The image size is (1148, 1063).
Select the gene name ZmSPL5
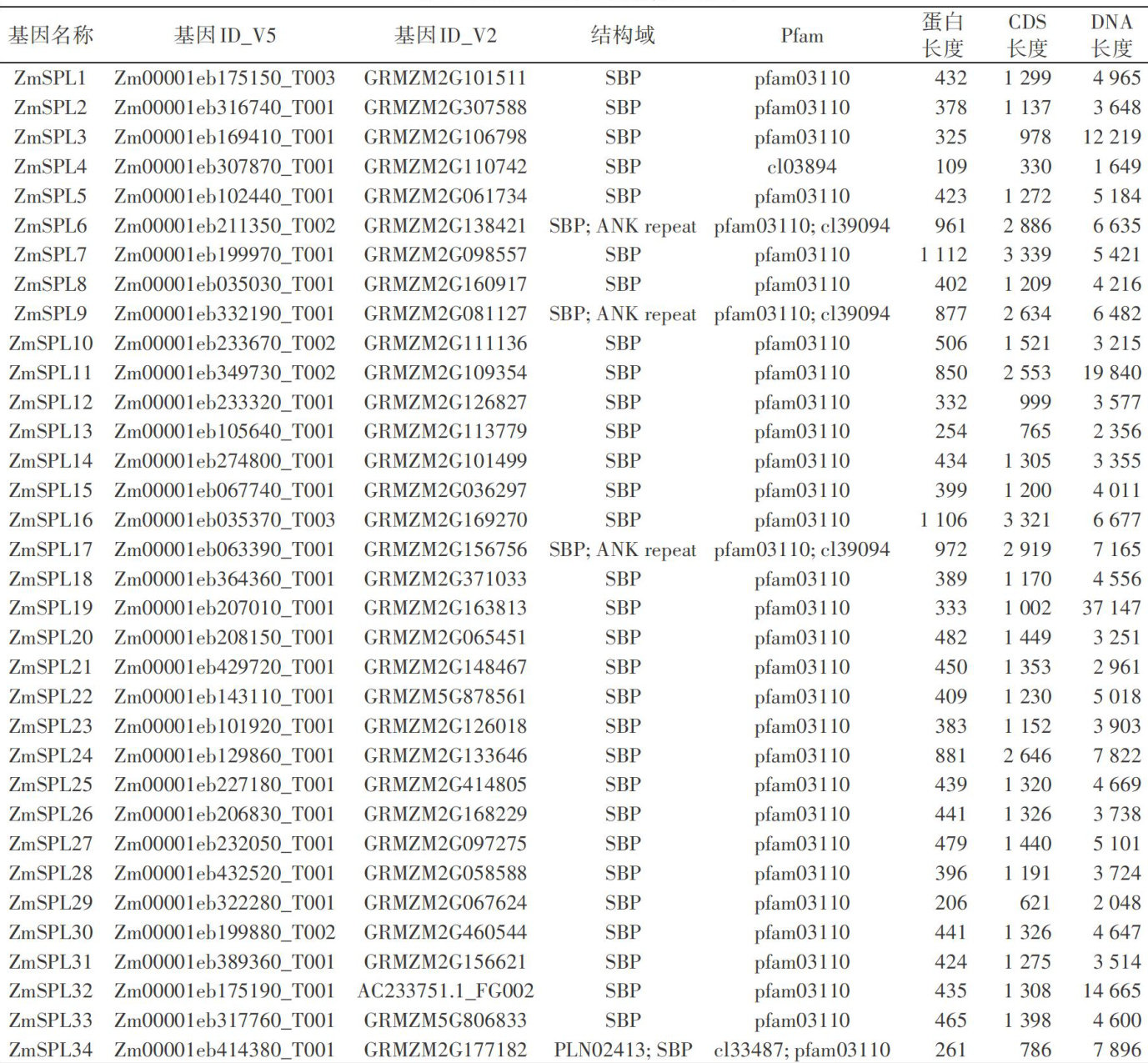coord(50,196)
